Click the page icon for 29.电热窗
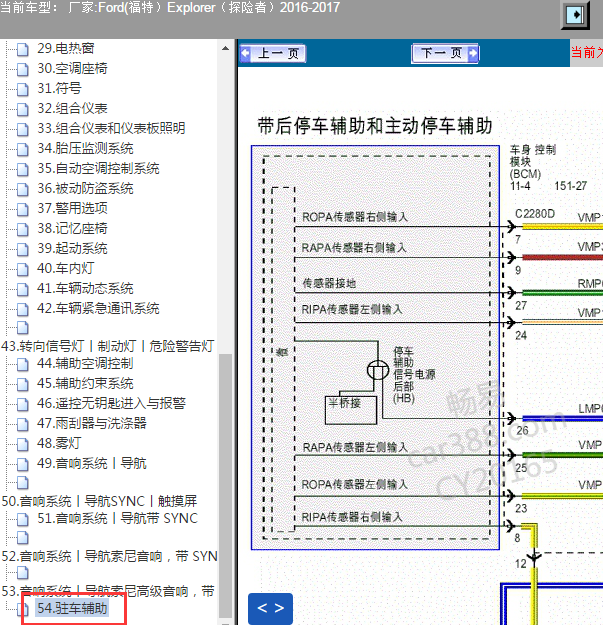Screen dimensions: 603x625 [23, 49]
